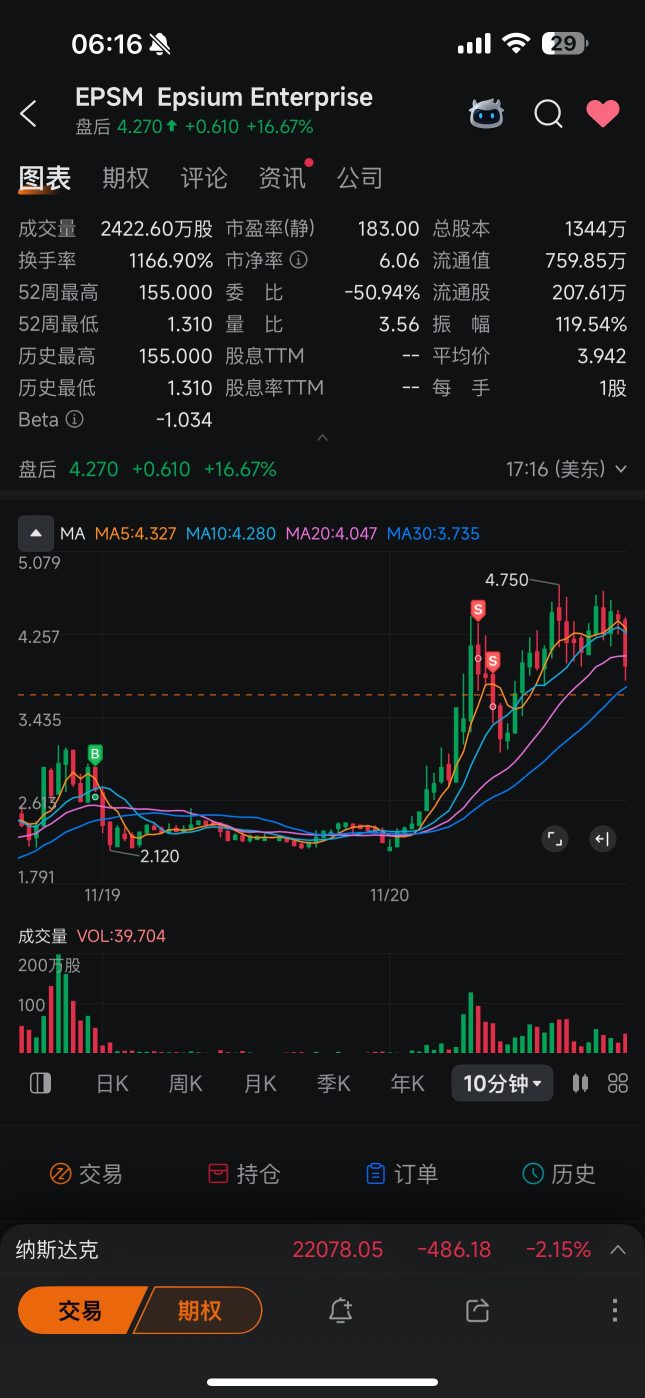Collapse the MA indicator arrow button
Image resolution: width=645 pixels, height=1398 pixels.
pyautogui.click(x=36, y=533)
